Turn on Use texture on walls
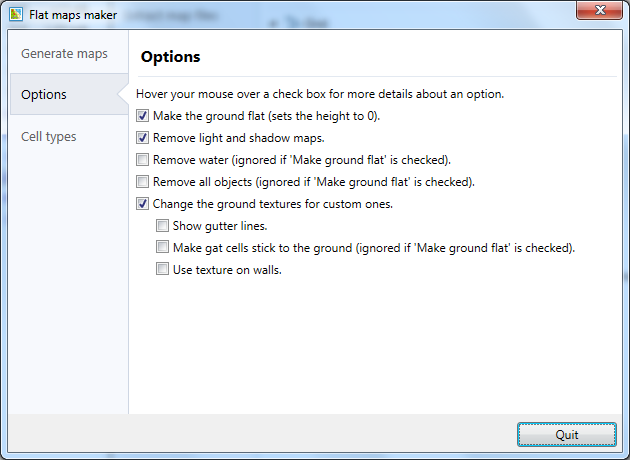This screenshot has height=460, width=630. (162, 270)
